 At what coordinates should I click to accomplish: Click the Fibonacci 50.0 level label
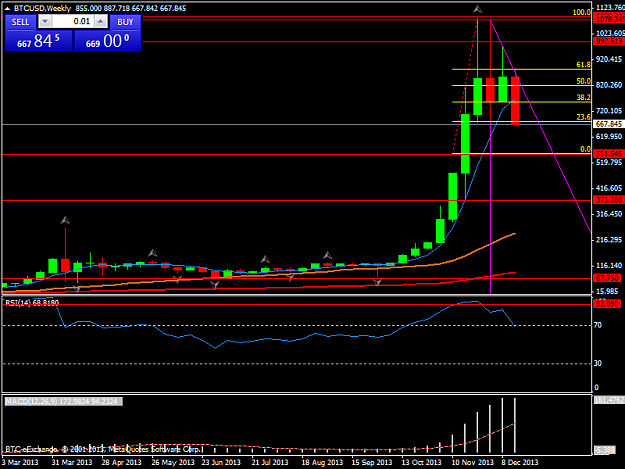[x=584, y=81]
